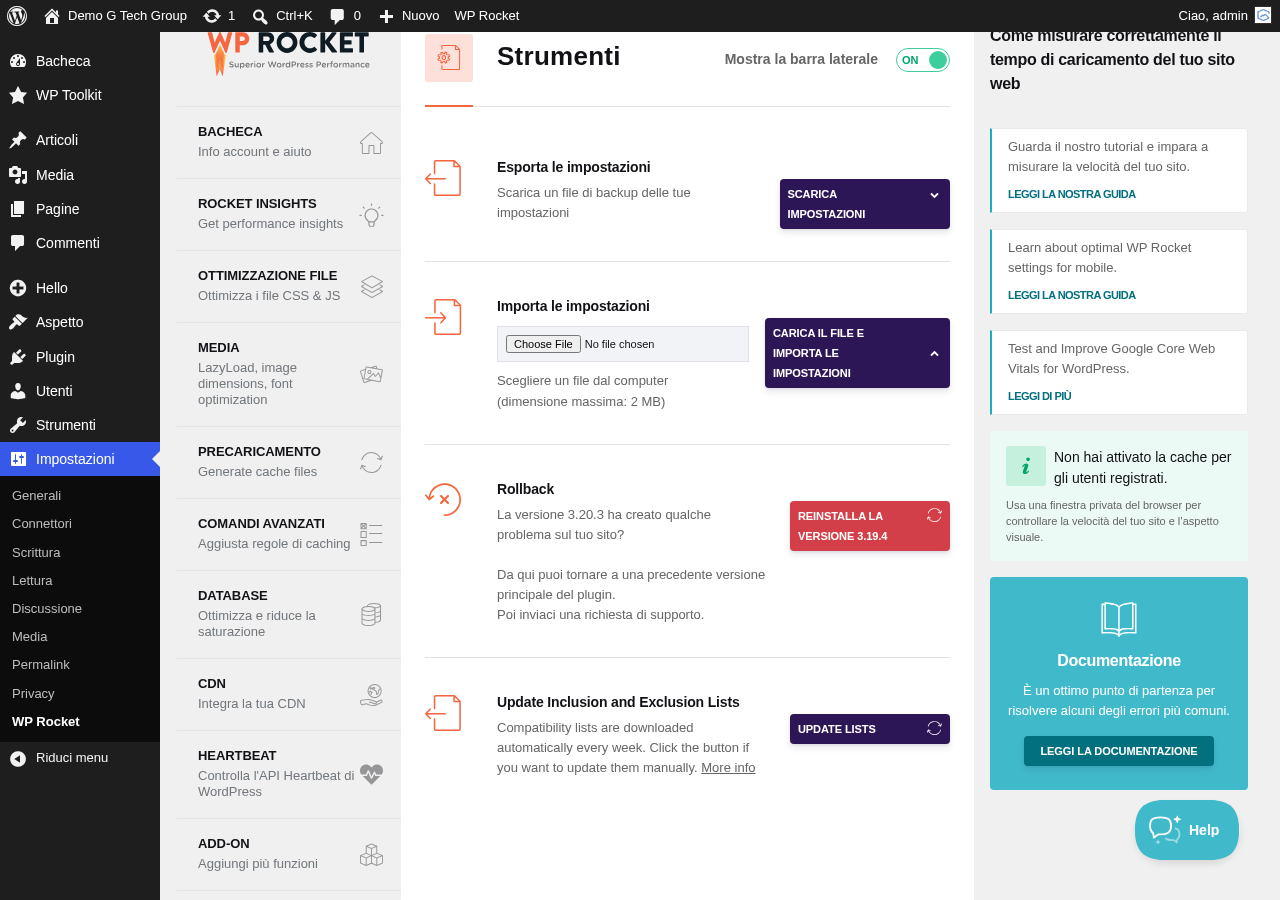
Task: Open the WordPress Strumenti menu
Action: (x=80, y=425)
